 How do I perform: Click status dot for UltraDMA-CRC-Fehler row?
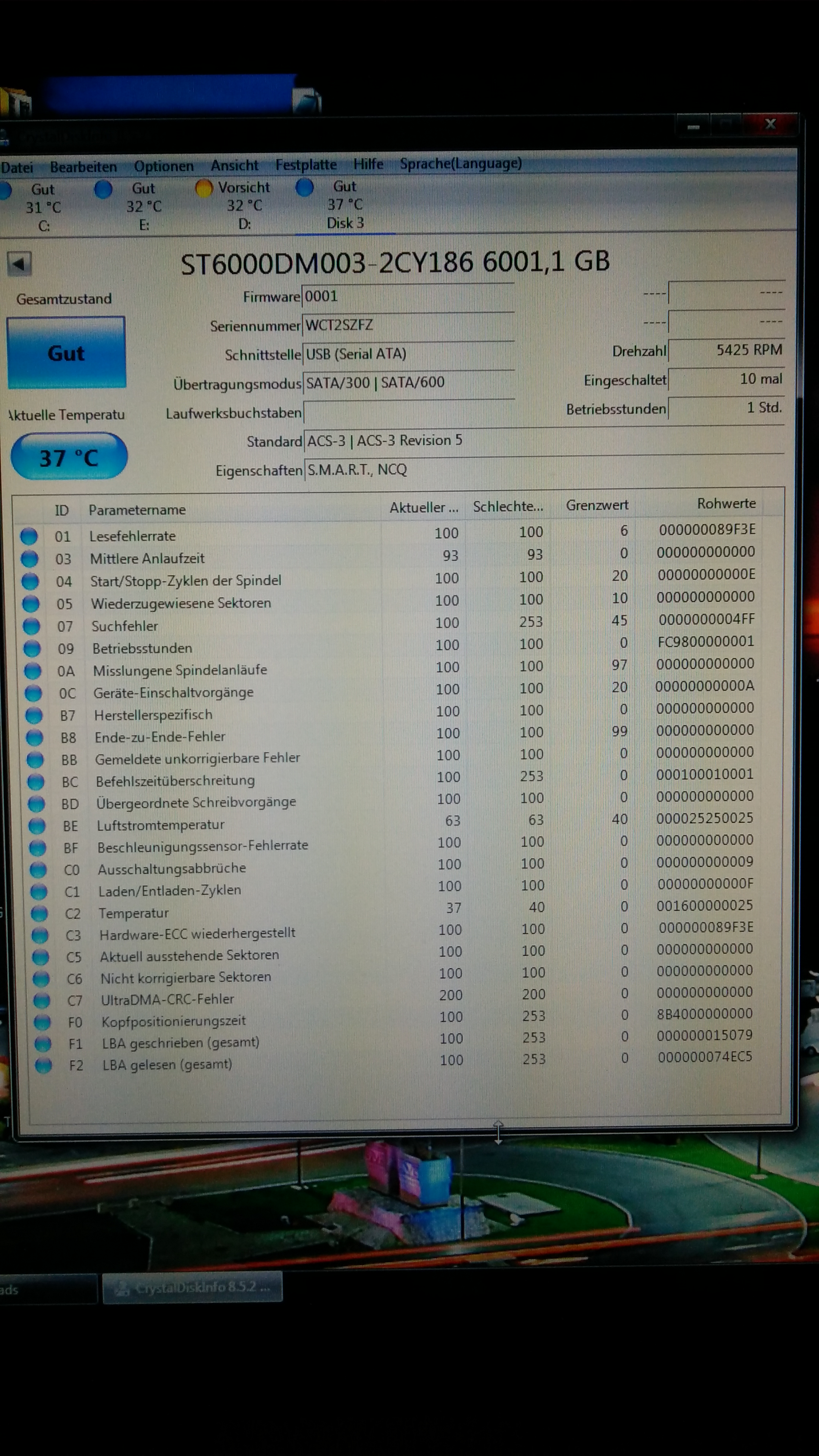41,1000
